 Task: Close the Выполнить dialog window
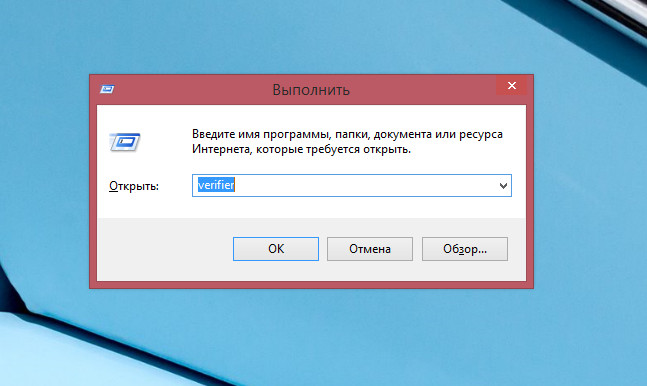tap(512, 85)
